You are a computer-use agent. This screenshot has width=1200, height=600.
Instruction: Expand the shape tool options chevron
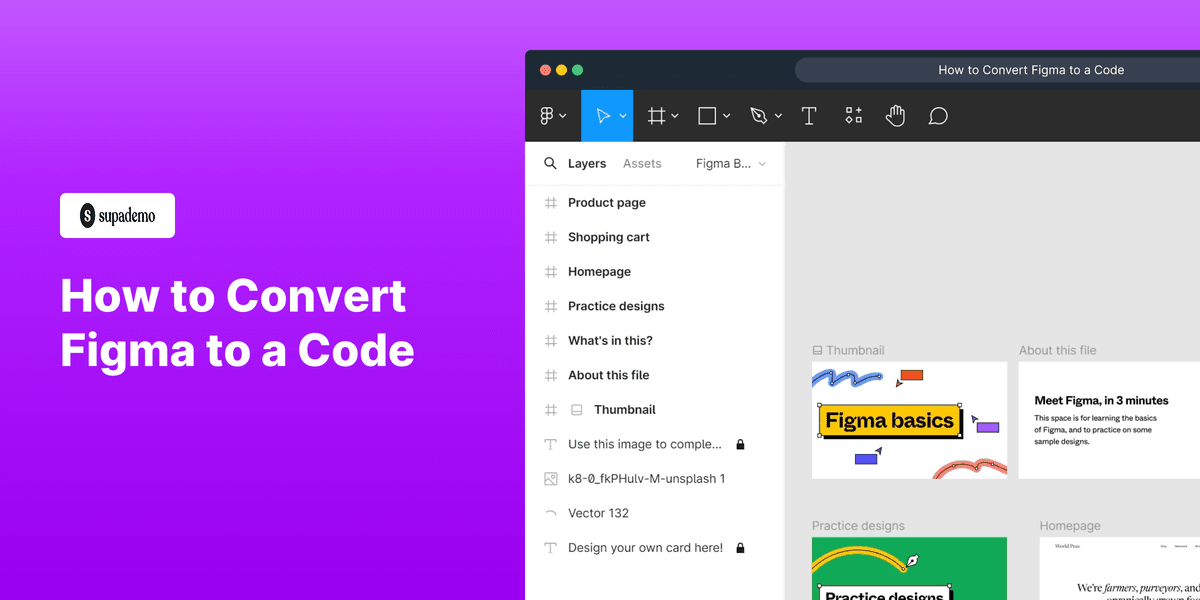(x=725, y=115)
